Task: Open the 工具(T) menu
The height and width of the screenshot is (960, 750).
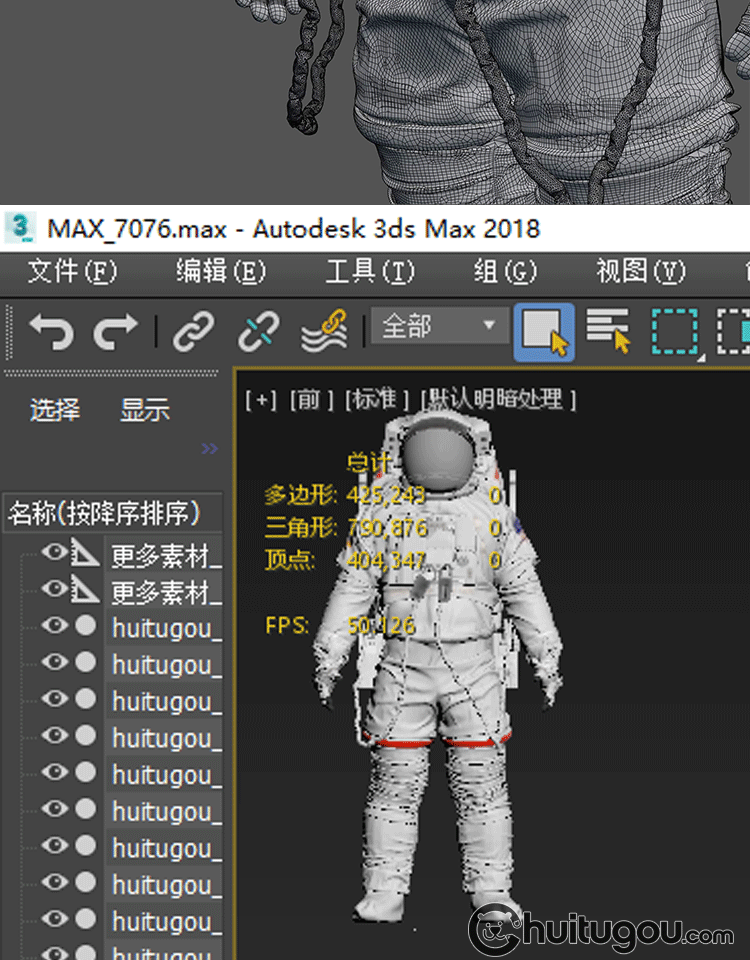Action: [370, 271]
